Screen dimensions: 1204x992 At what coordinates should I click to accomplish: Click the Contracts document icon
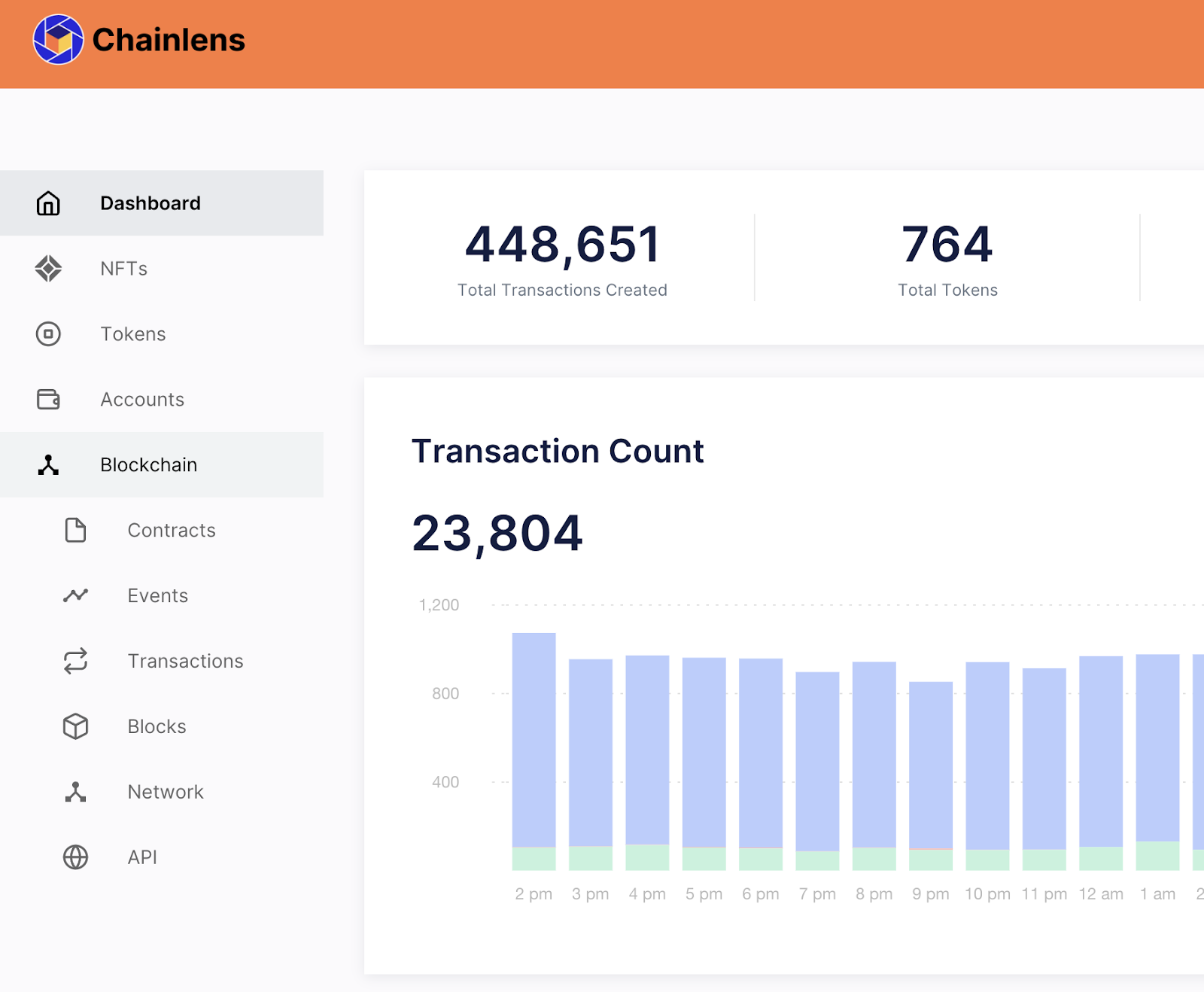(x=75, y=530)
